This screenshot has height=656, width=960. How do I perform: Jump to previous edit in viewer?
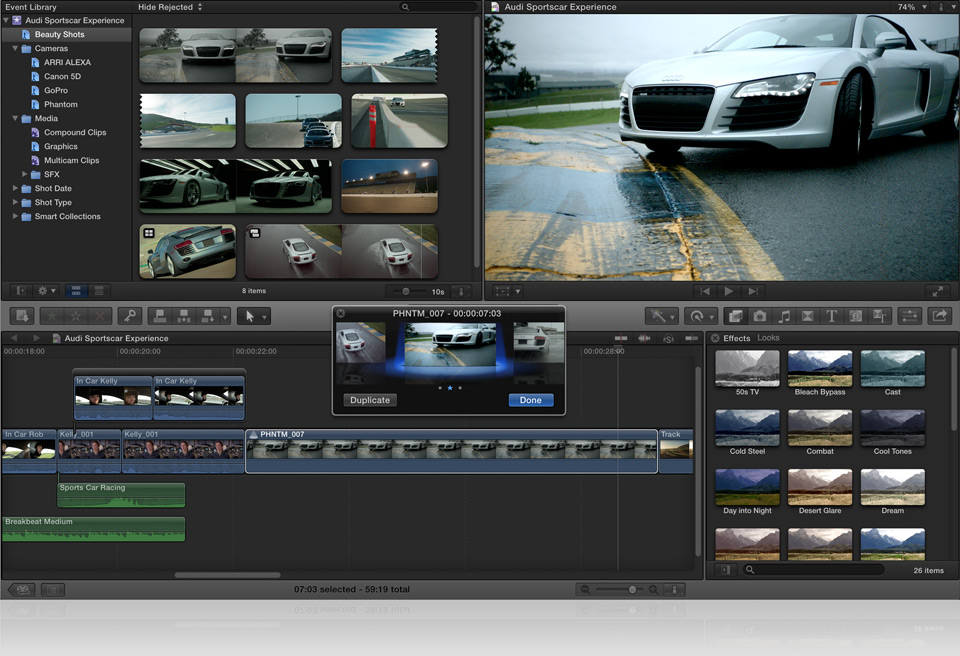point(705,292)
